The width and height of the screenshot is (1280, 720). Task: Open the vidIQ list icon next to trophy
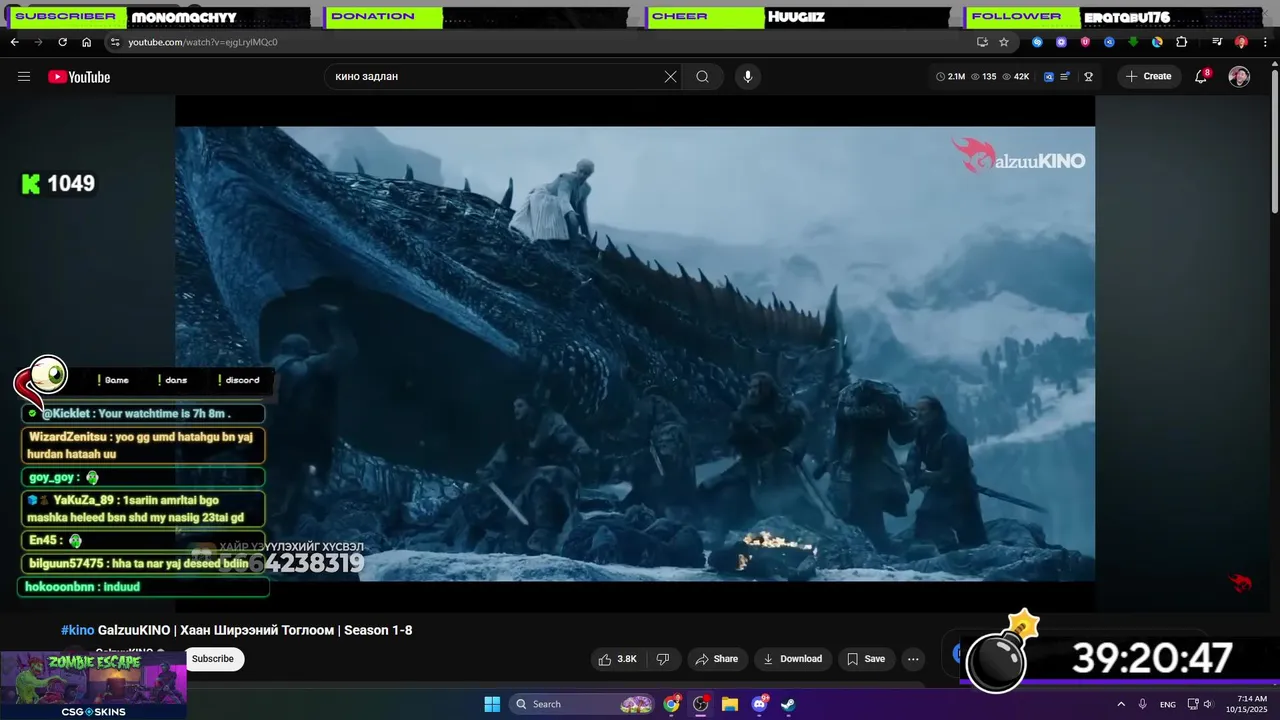click(1065, 77)
